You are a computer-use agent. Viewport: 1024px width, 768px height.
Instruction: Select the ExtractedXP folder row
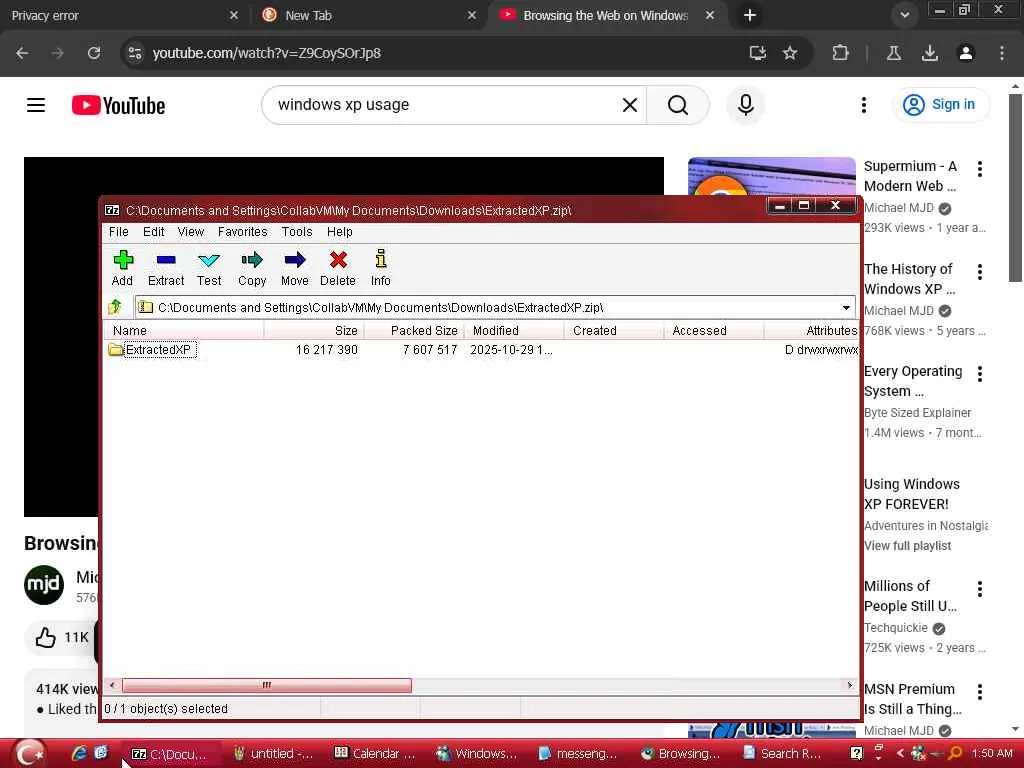(482, 350)
